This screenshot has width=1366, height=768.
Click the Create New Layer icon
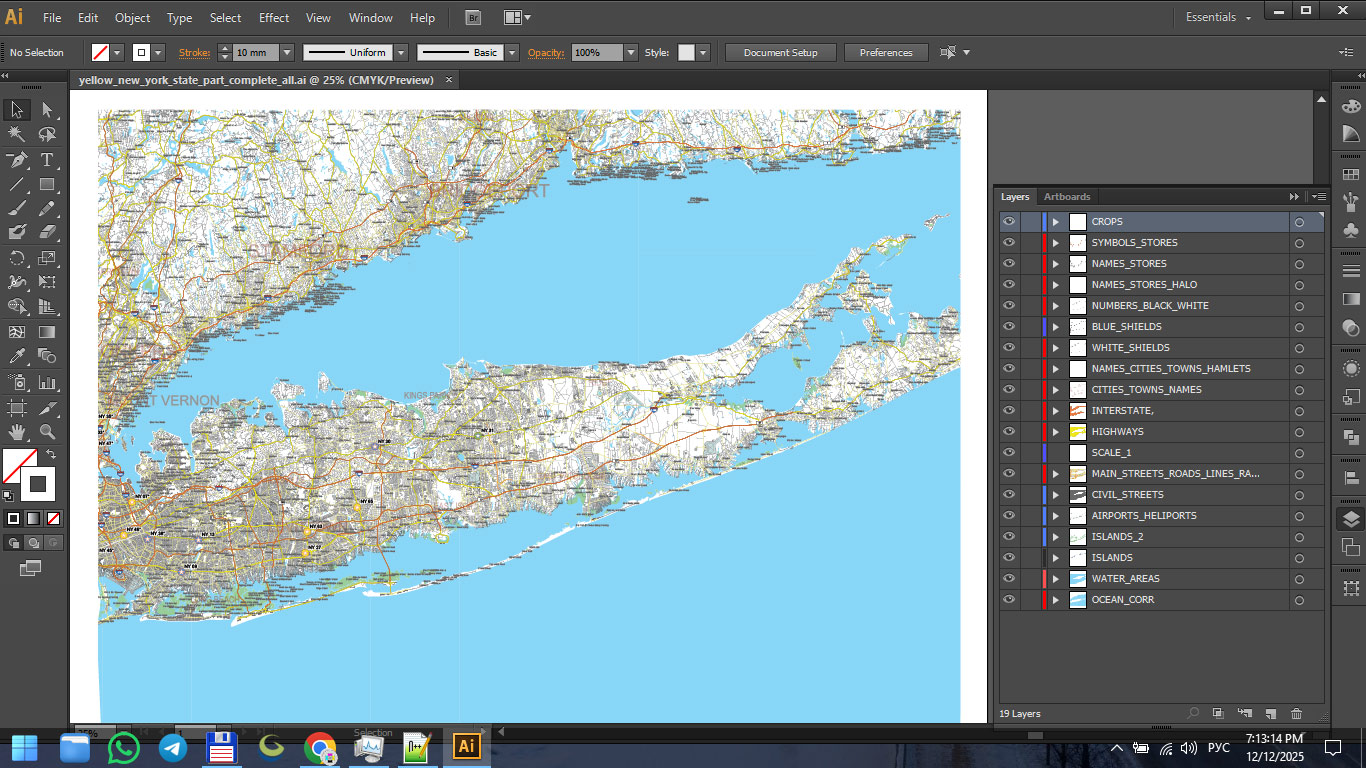tap(1270, 714)
